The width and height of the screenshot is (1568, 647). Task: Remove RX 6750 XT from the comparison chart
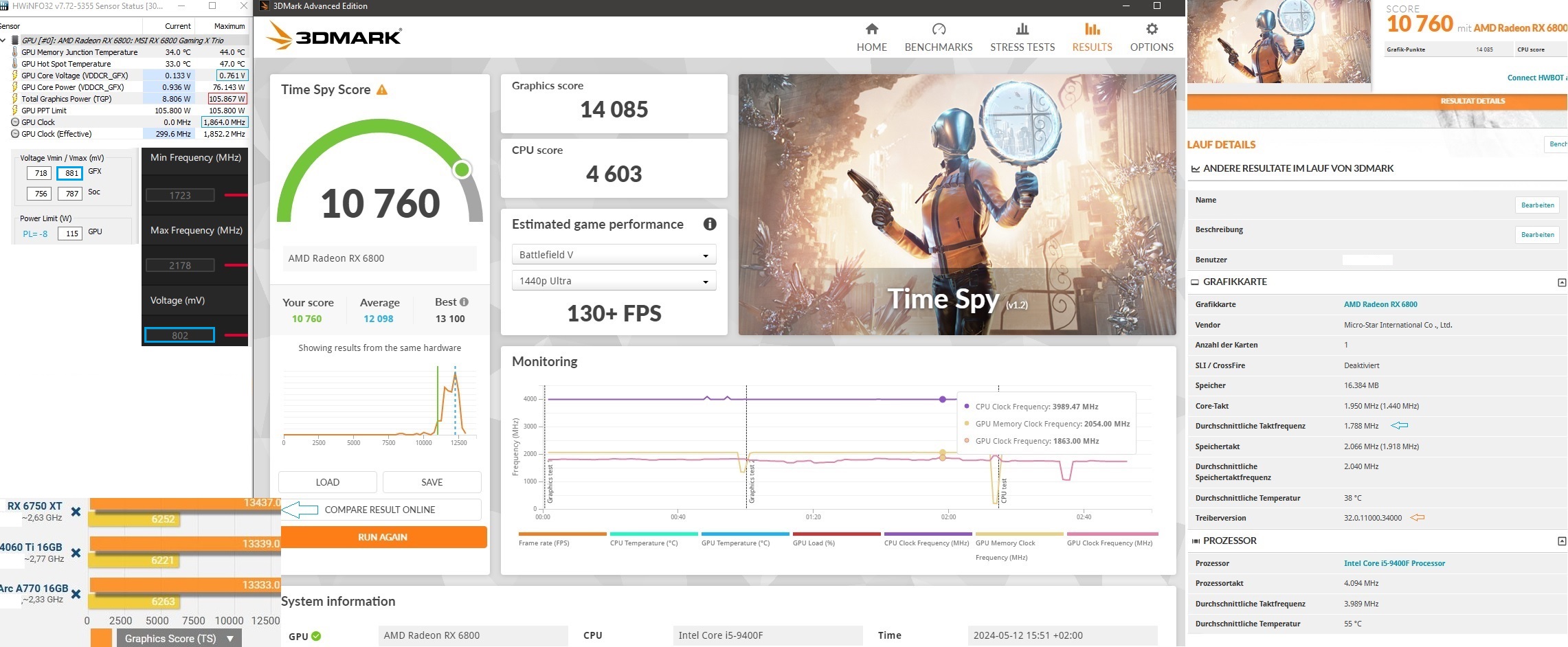(x=76, y=512)
